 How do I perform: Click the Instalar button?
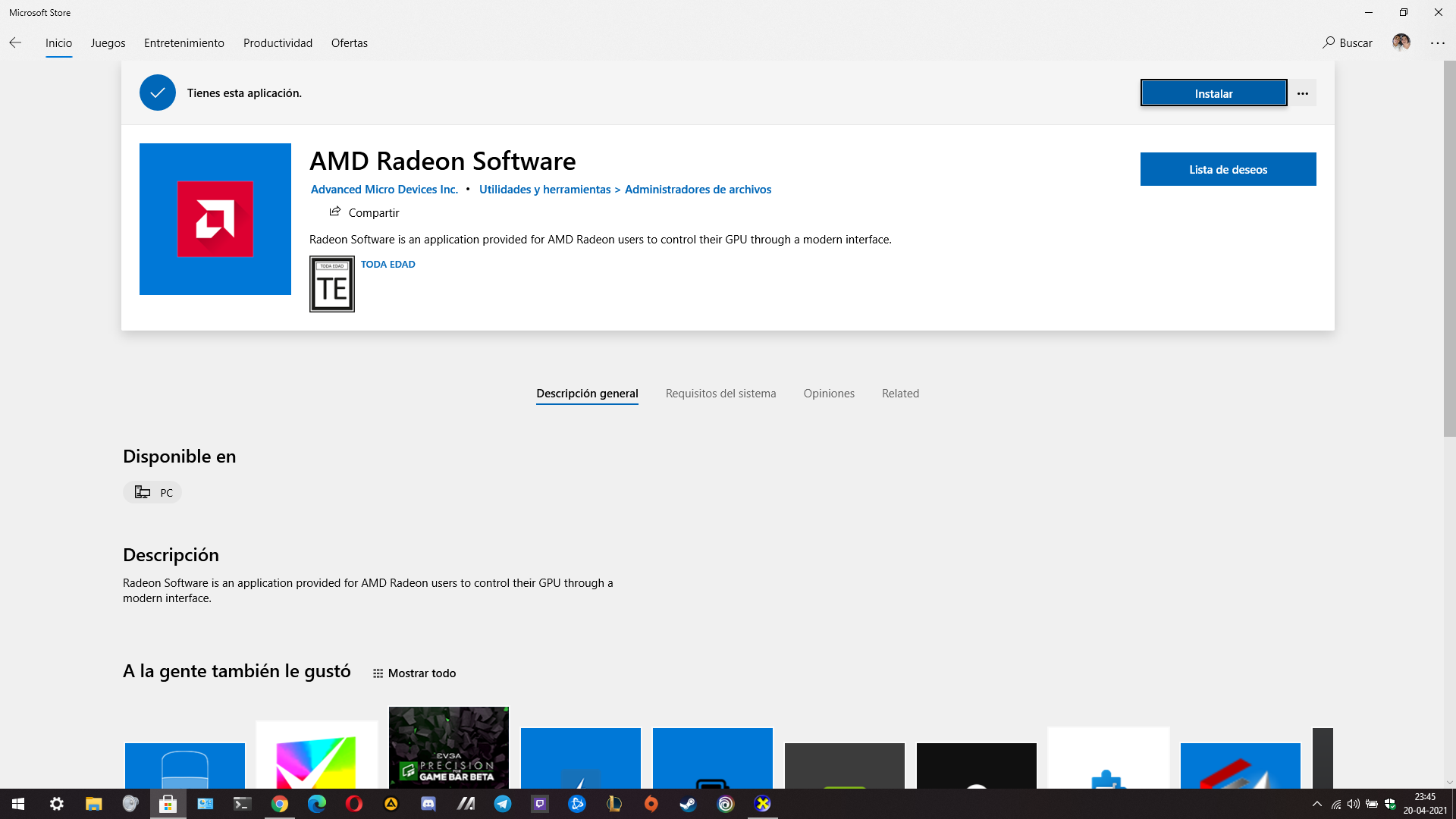pos(1213,93)
